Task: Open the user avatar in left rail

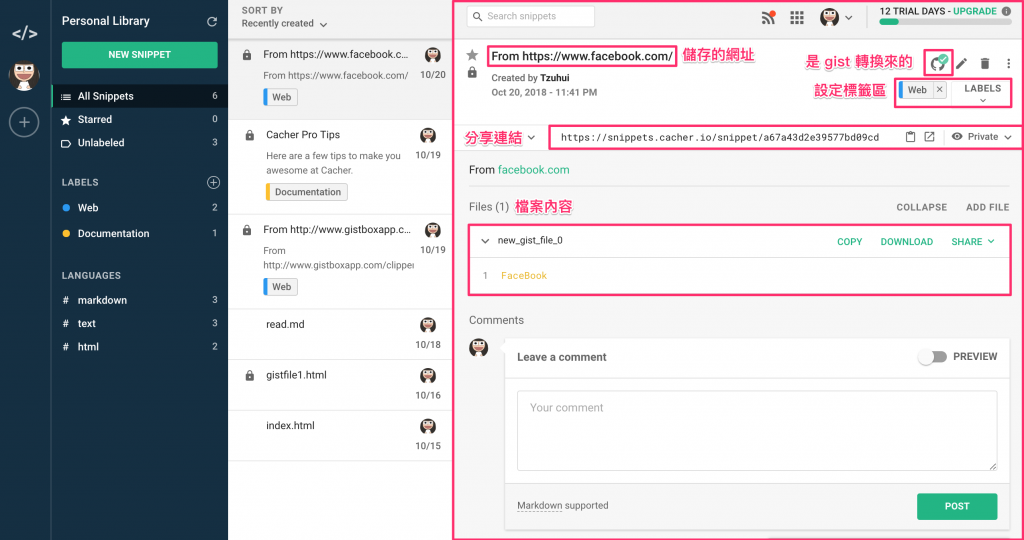Action: coord(24,76)
